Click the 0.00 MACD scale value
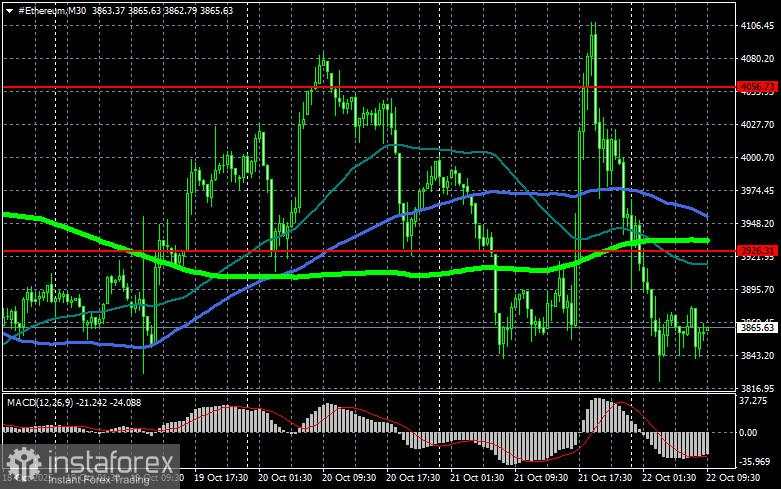Screen dimensions: 781x489 [x=749, y=433]
